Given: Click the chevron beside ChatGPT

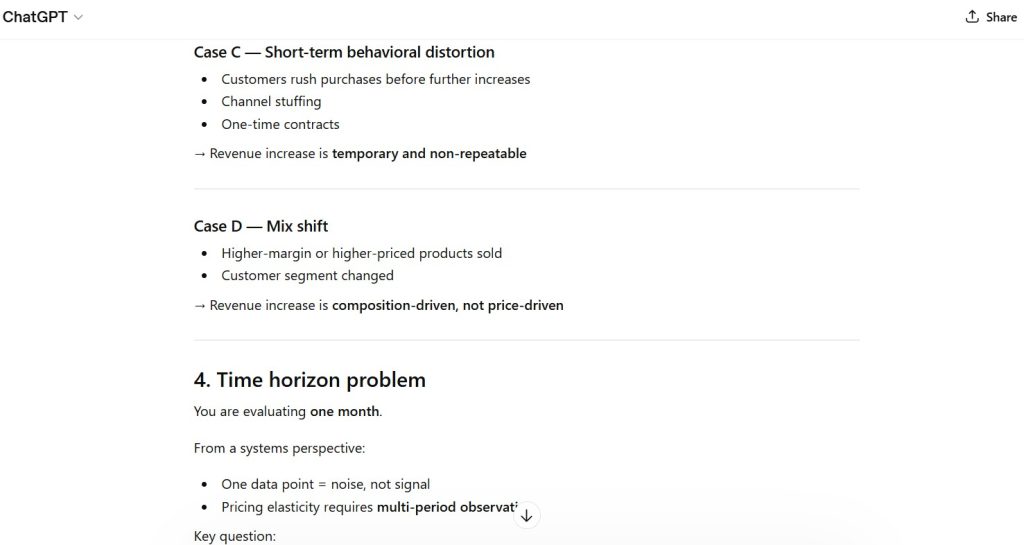Looking at the screenshot, I should (x=79, y=18).
